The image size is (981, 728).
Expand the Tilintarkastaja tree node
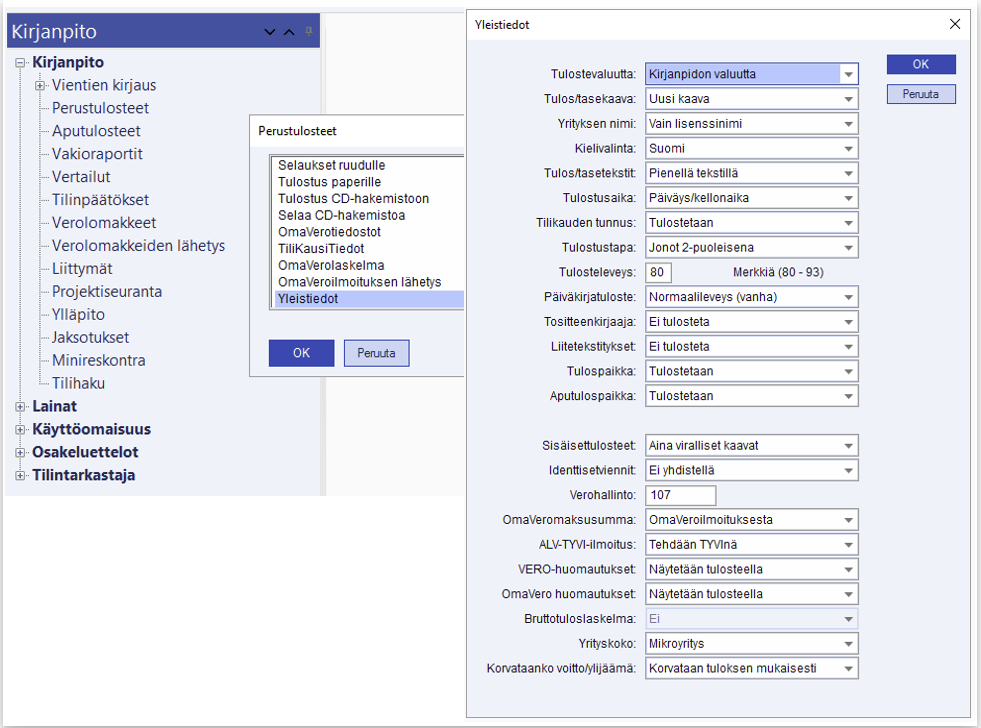click(21, 476)
